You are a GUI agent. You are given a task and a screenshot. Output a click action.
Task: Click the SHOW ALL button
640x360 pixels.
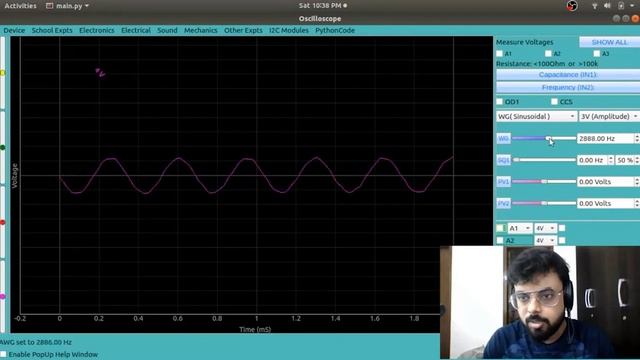[x=609, y=42]
